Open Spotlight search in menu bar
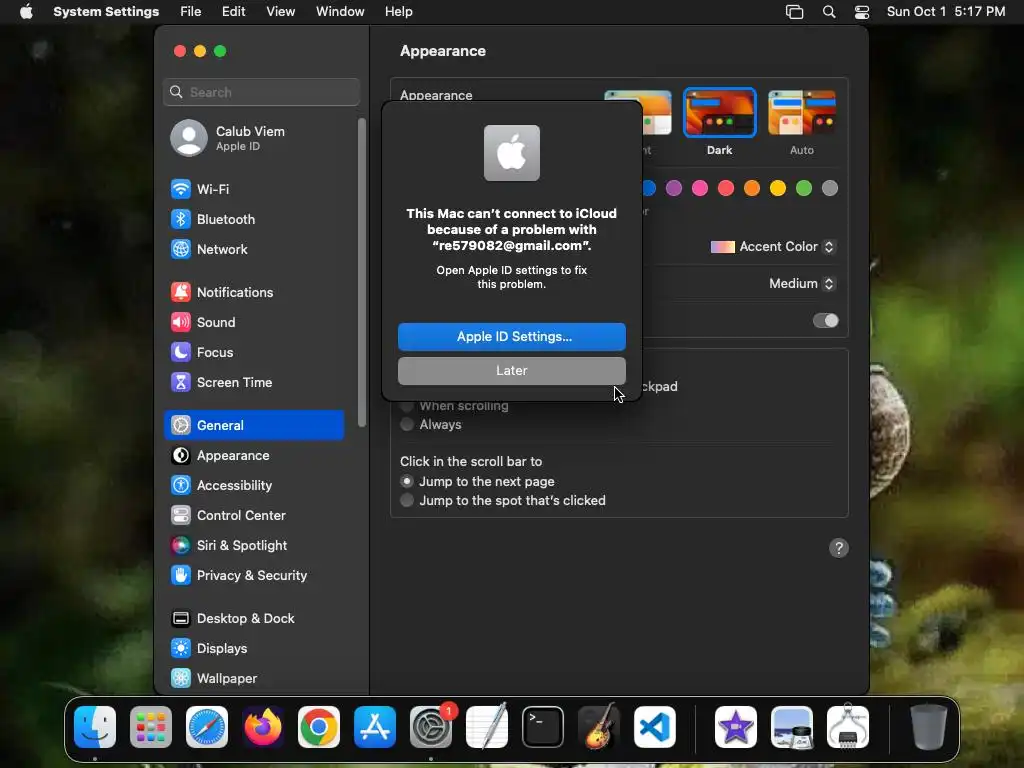The height and width of the screenshot is (768, 1024). click(829, 12)
